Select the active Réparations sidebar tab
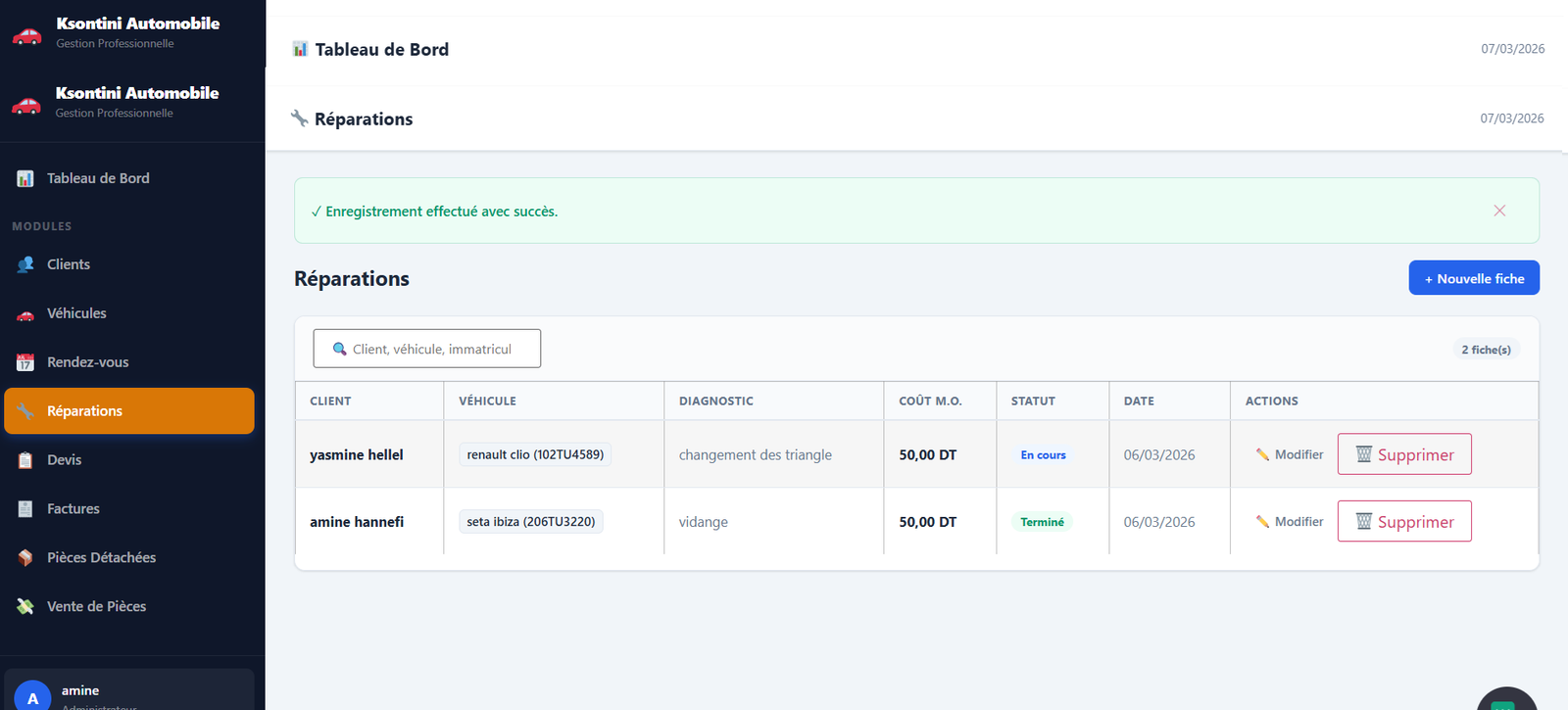The height and width of the screenshot is (710, 1568). click(128, 411)
